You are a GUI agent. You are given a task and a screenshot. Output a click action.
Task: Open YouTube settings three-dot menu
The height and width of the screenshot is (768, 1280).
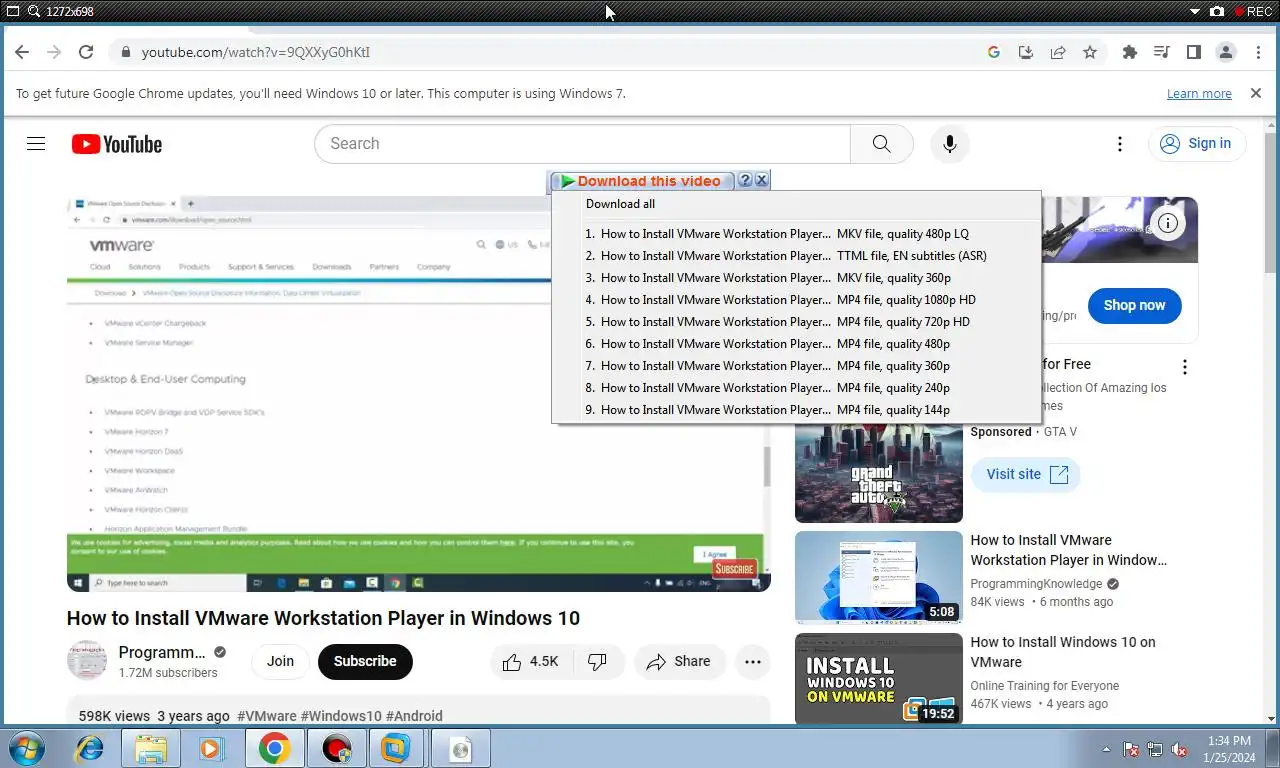pyautogui.click(x=1120, y=144)
